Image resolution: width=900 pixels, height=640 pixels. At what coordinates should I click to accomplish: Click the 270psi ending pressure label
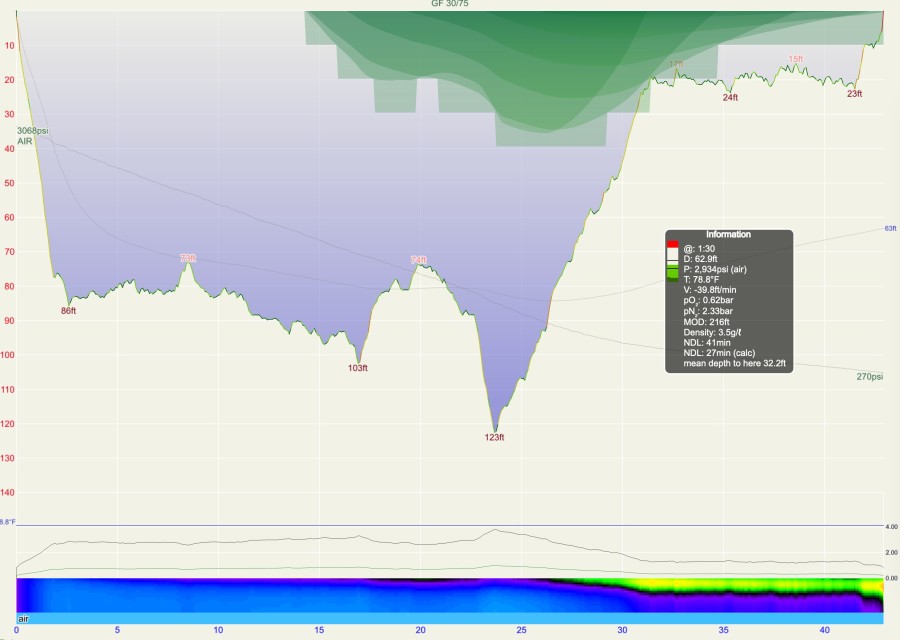(x=869, y=377)
